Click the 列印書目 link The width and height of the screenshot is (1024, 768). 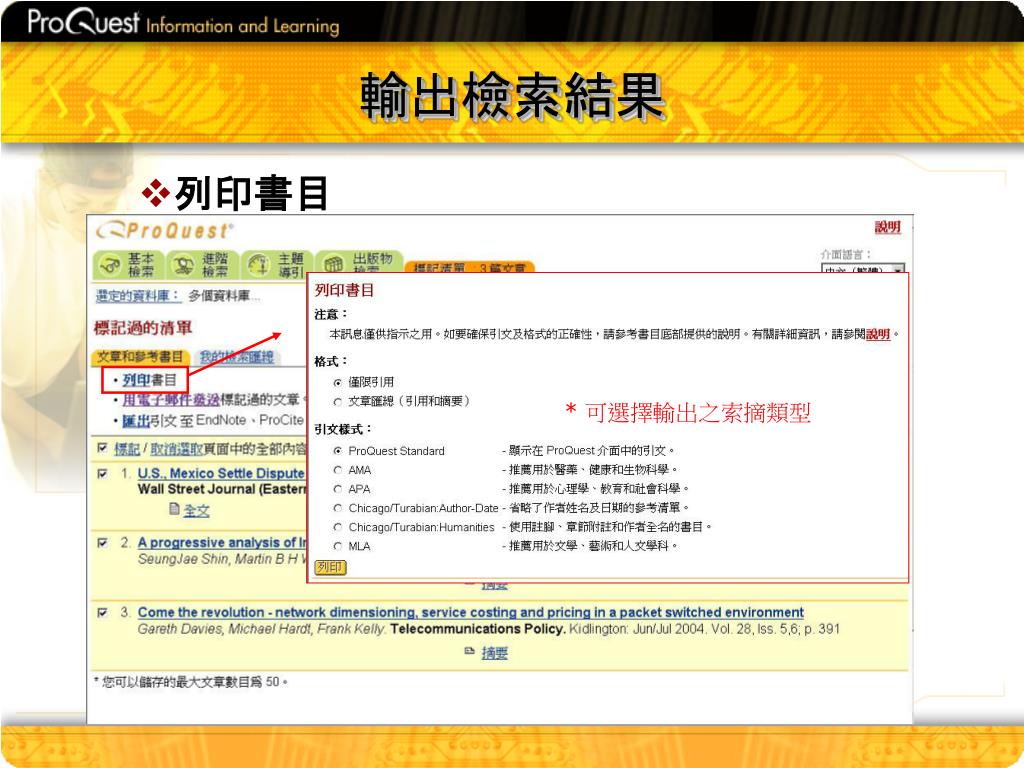[x=150, y=380]
